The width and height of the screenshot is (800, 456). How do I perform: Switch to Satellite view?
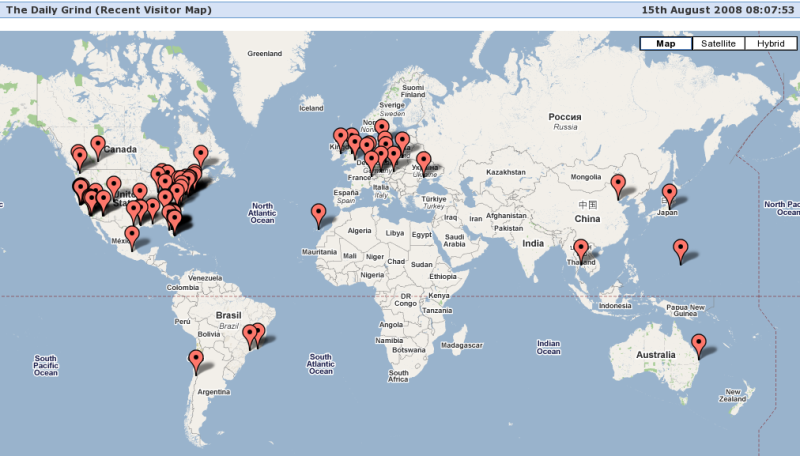click(718, 43)
